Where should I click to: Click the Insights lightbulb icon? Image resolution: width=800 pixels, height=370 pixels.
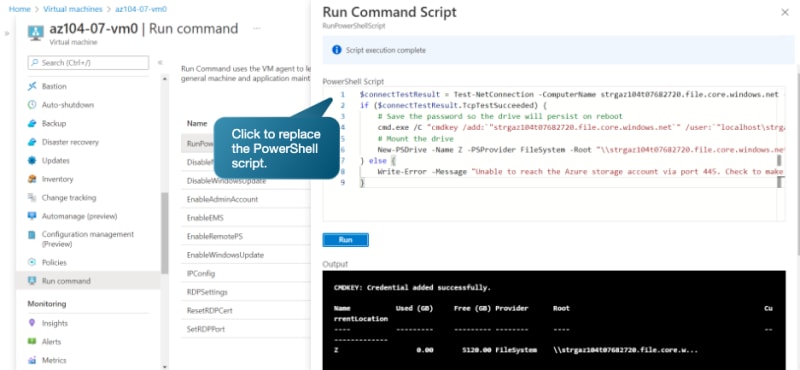pyautogui.click(x=32, y=323)
